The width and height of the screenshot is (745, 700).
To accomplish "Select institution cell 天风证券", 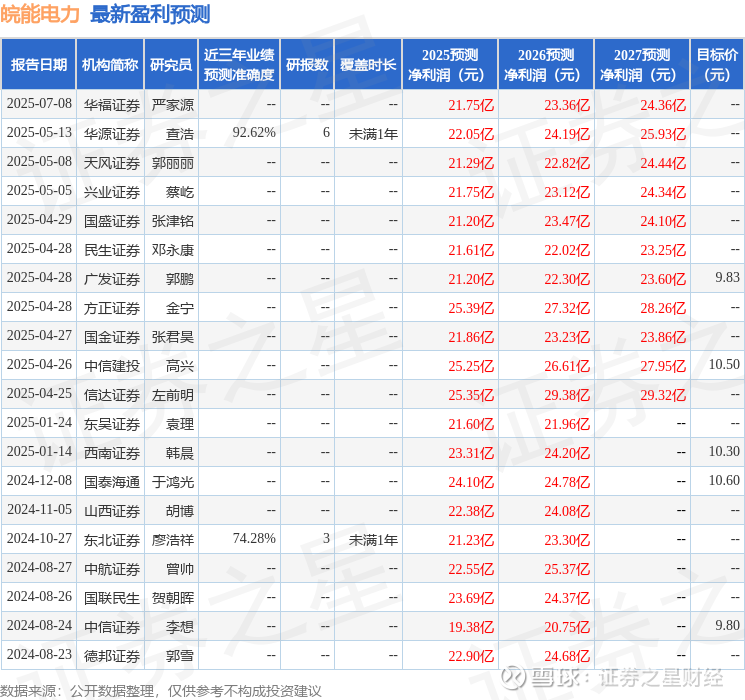I will pos(112,163).
